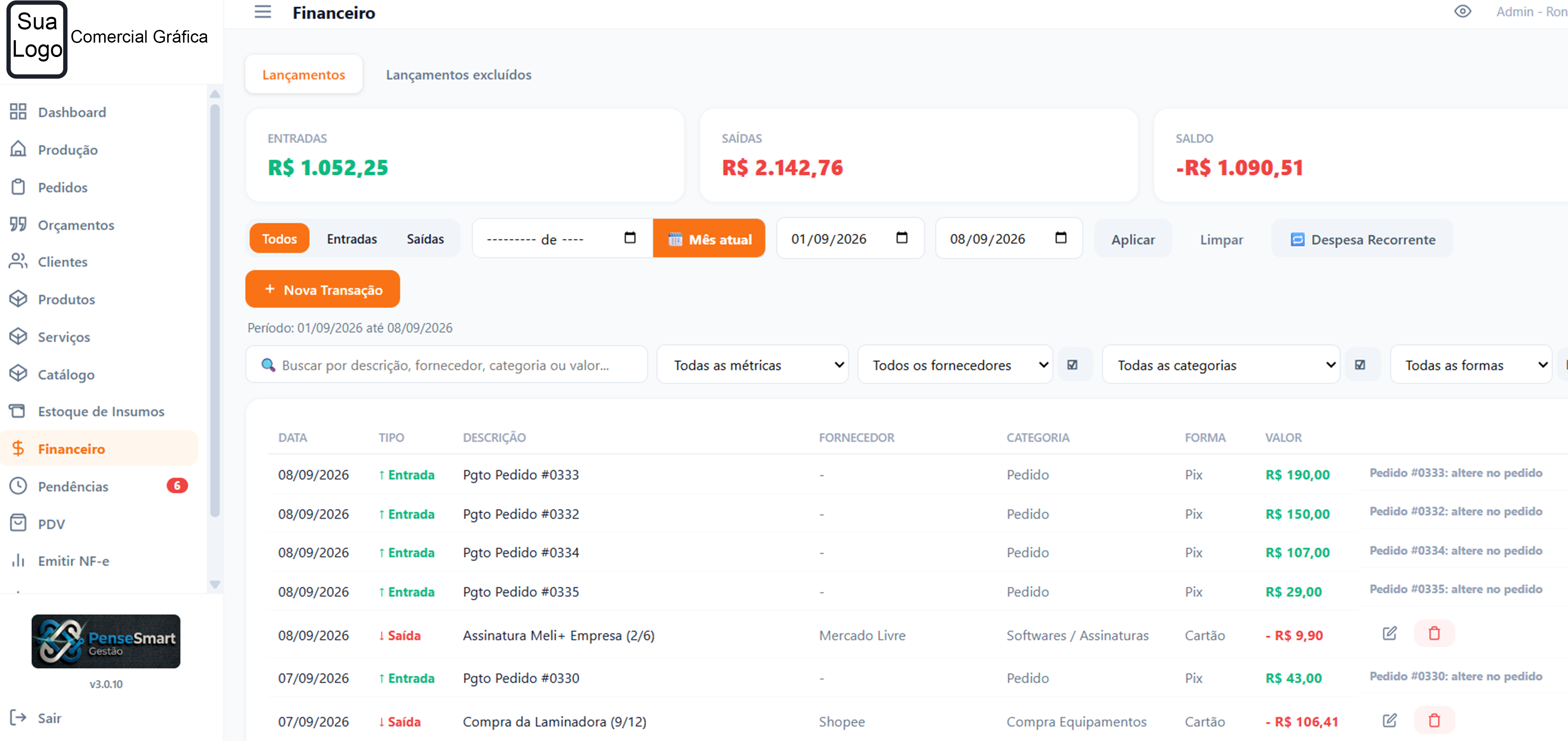This screenshot has width=1568, height=741.
Task: Open Orçamentos in sidebar
Action: [x=76, y=225]
